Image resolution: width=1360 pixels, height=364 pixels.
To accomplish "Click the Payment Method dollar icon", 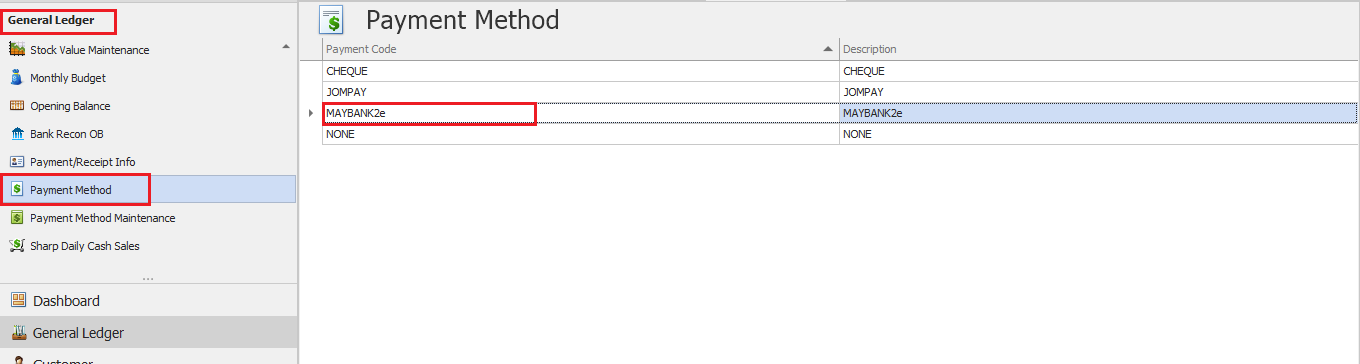I will click(17, 189).
